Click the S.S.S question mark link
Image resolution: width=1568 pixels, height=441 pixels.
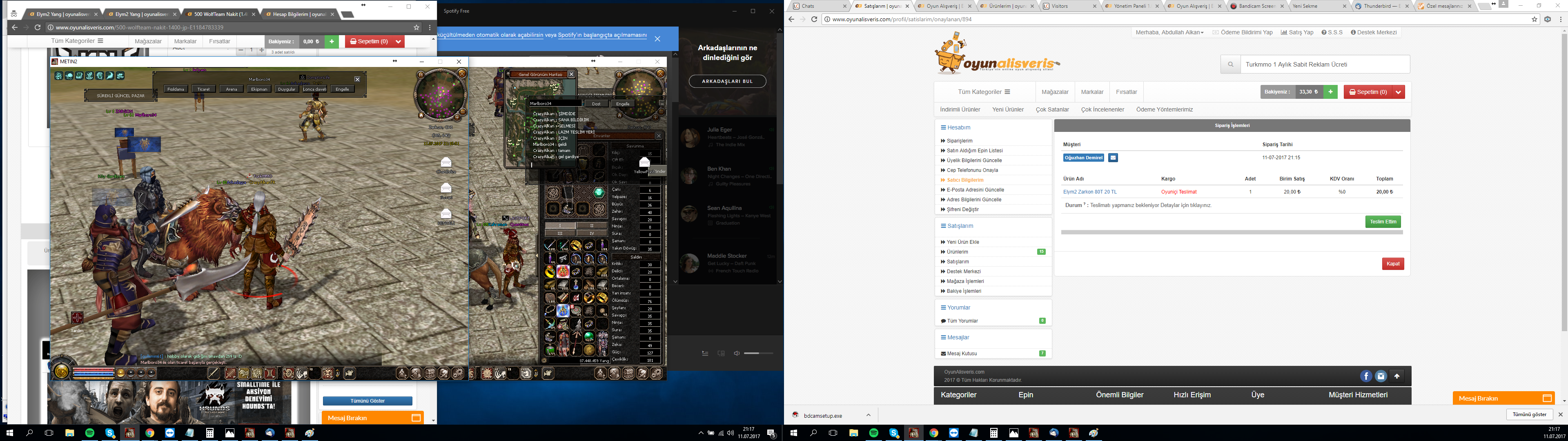pyautogui.click(x=1332, y=33)
